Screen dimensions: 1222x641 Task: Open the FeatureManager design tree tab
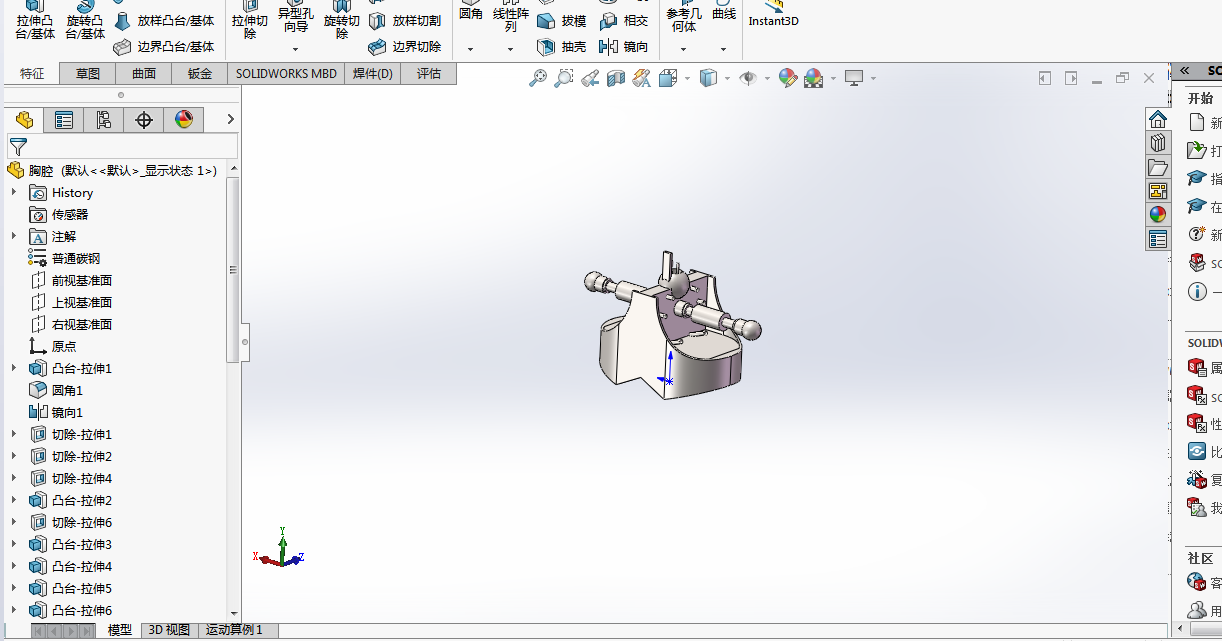(24, 120)
